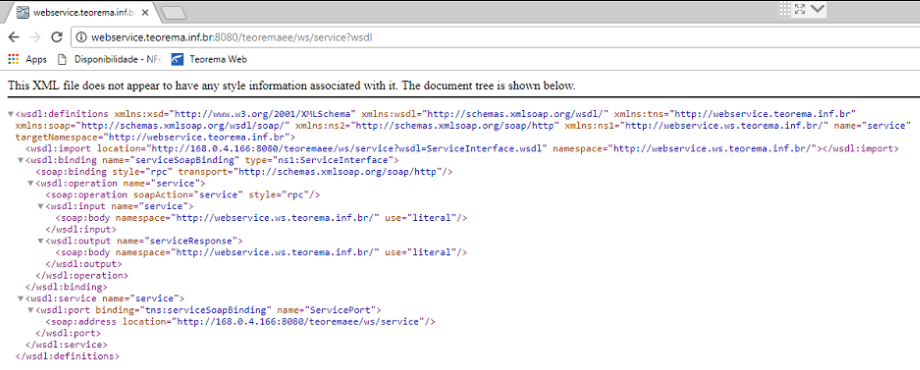Click soap:body line under wsdl:input
Screen dimensions: 920x370
click(x=261, y=218)
